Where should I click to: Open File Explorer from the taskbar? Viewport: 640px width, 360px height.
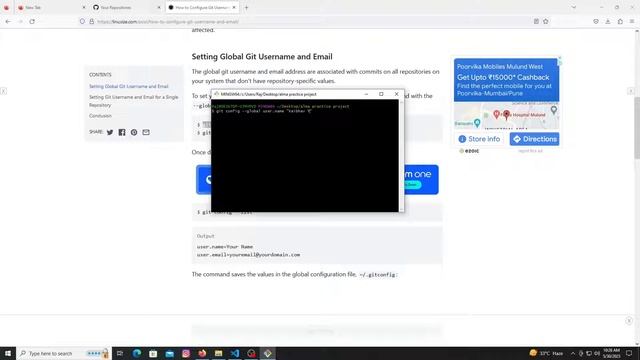pos(218,353)
